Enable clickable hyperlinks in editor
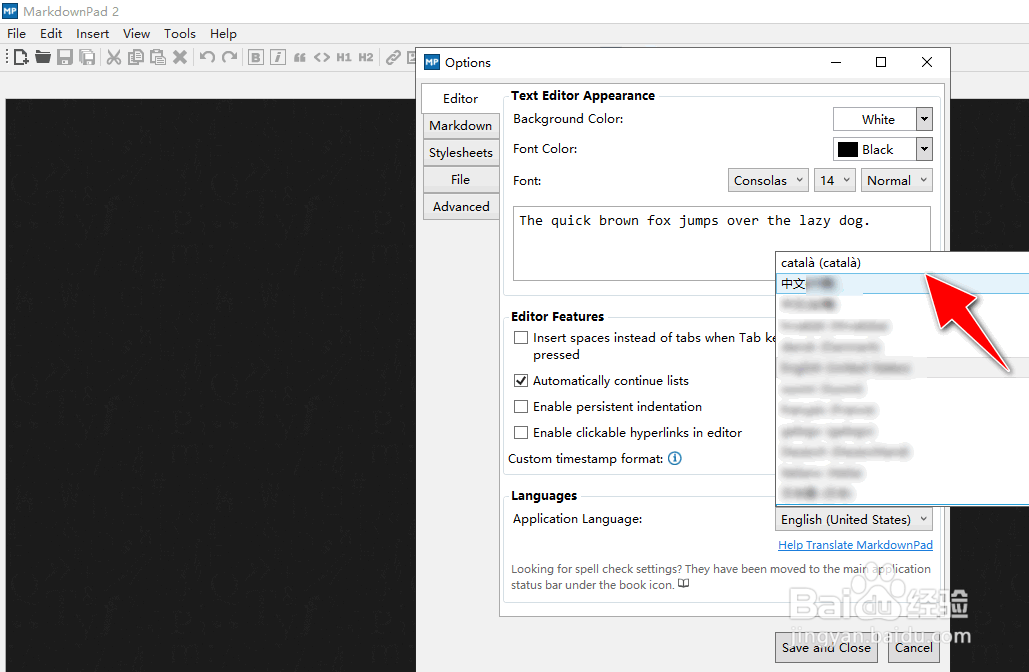Image resolution: width=1029 pixels, height=672 pixels. (521, 433)
